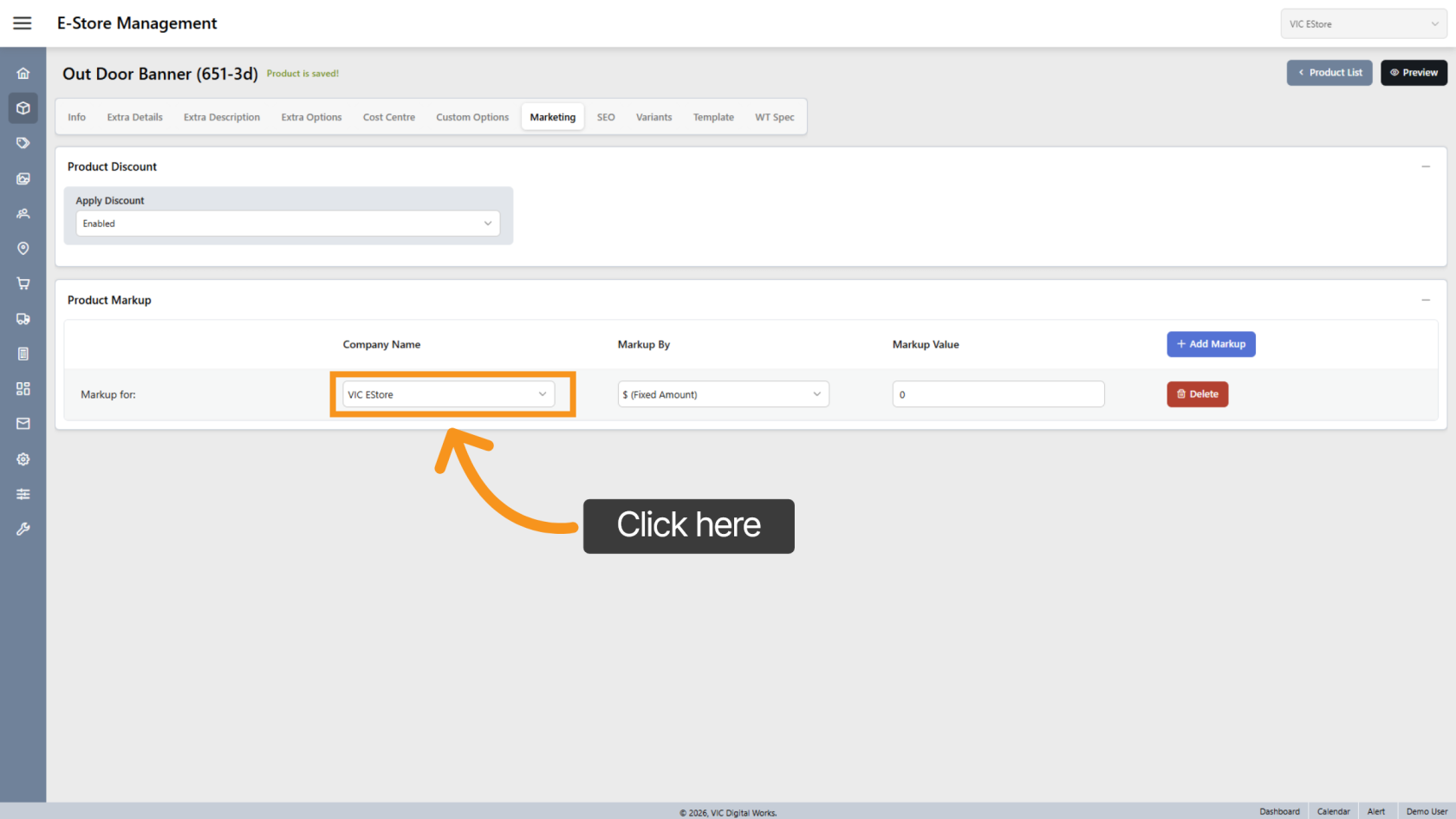The width and height of the screenshot is (1456, 819).
Task: Click the red Delete button
Action: click(1197, 394)
